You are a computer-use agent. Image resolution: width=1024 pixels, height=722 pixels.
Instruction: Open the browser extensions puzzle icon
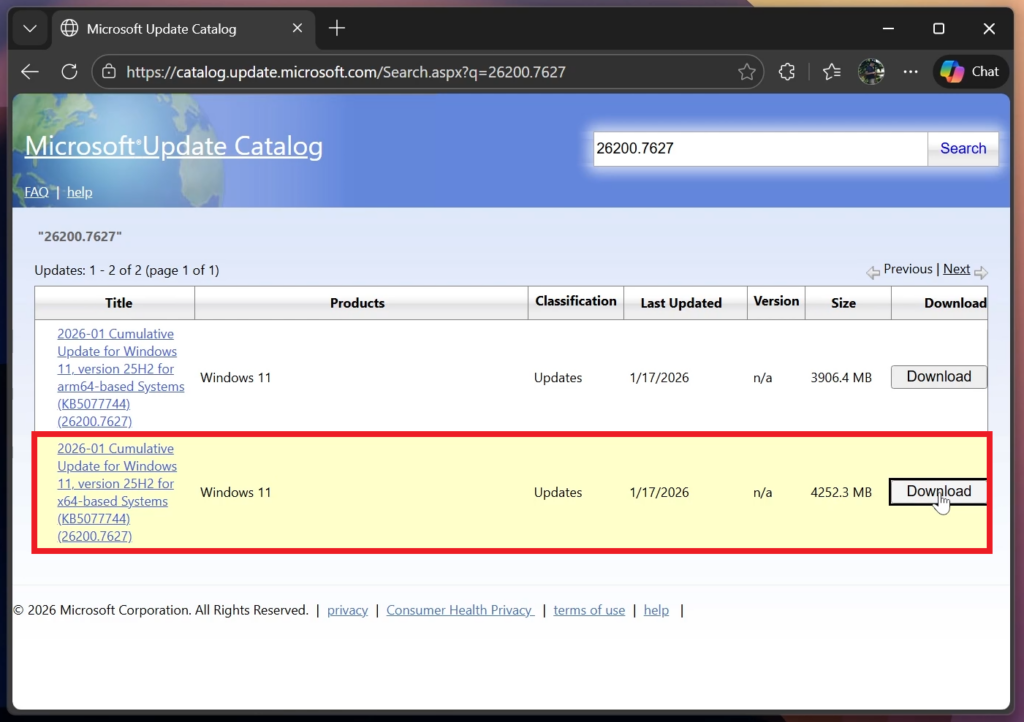787,72
